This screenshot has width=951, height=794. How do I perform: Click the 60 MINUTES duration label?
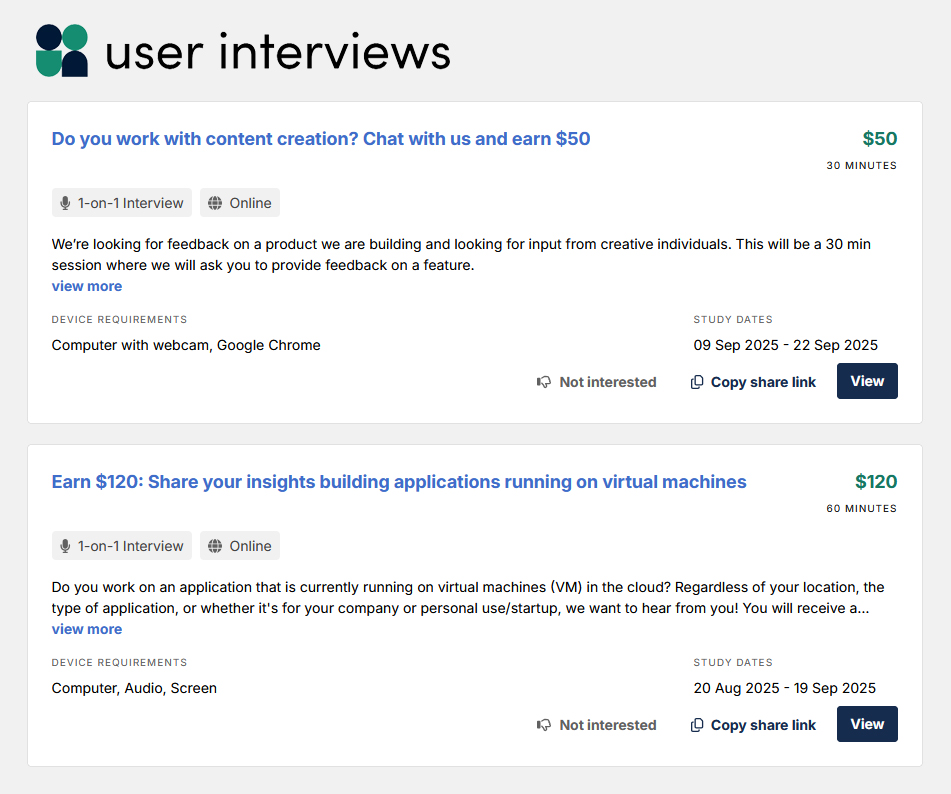(x=861, y=508)
